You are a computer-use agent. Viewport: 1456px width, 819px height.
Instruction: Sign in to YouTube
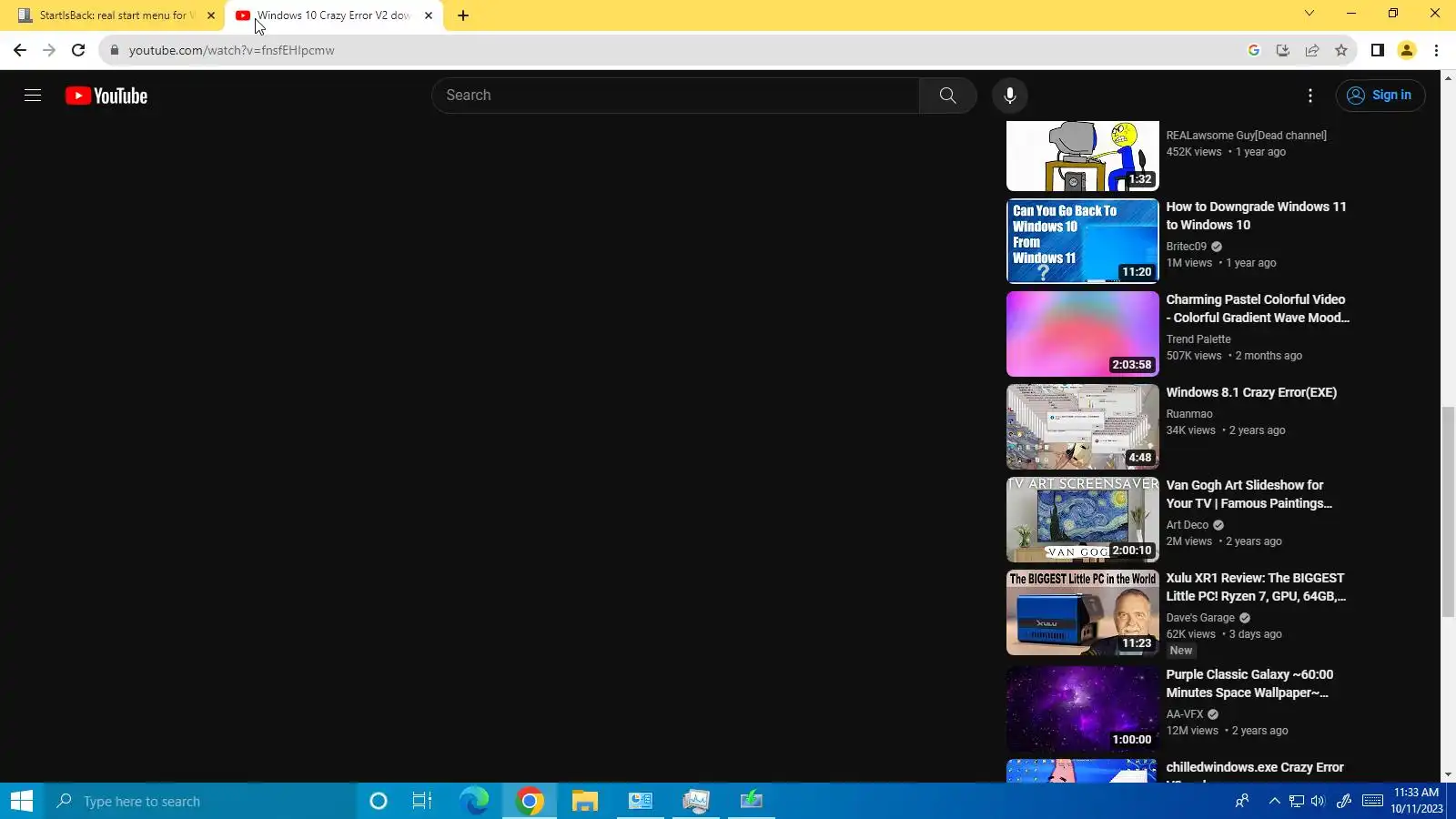click(x=1380, y=96)
